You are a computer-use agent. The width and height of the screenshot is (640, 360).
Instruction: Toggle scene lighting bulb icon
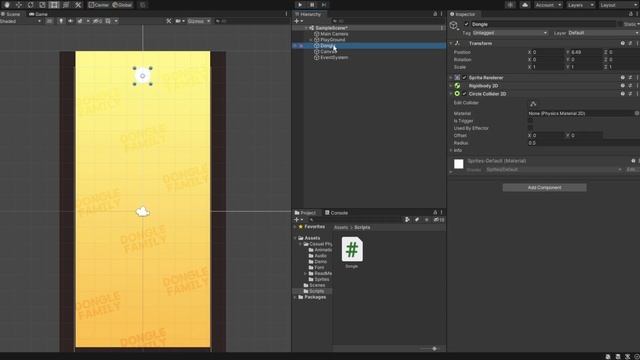pos(61,21)
